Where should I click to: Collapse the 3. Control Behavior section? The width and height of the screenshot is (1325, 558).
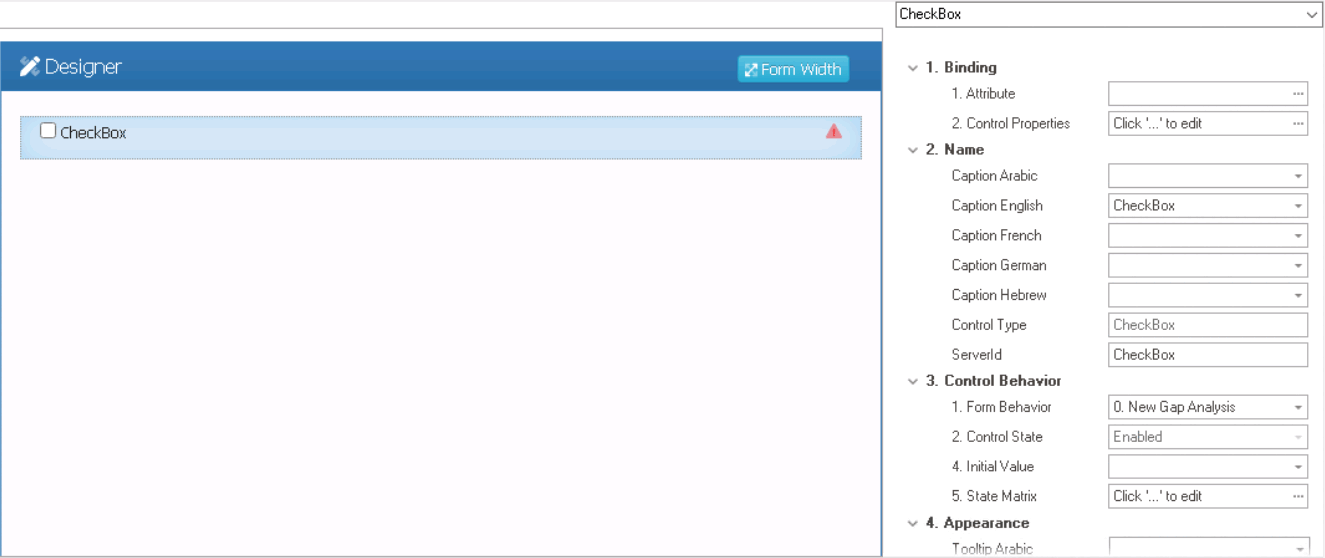912,381
